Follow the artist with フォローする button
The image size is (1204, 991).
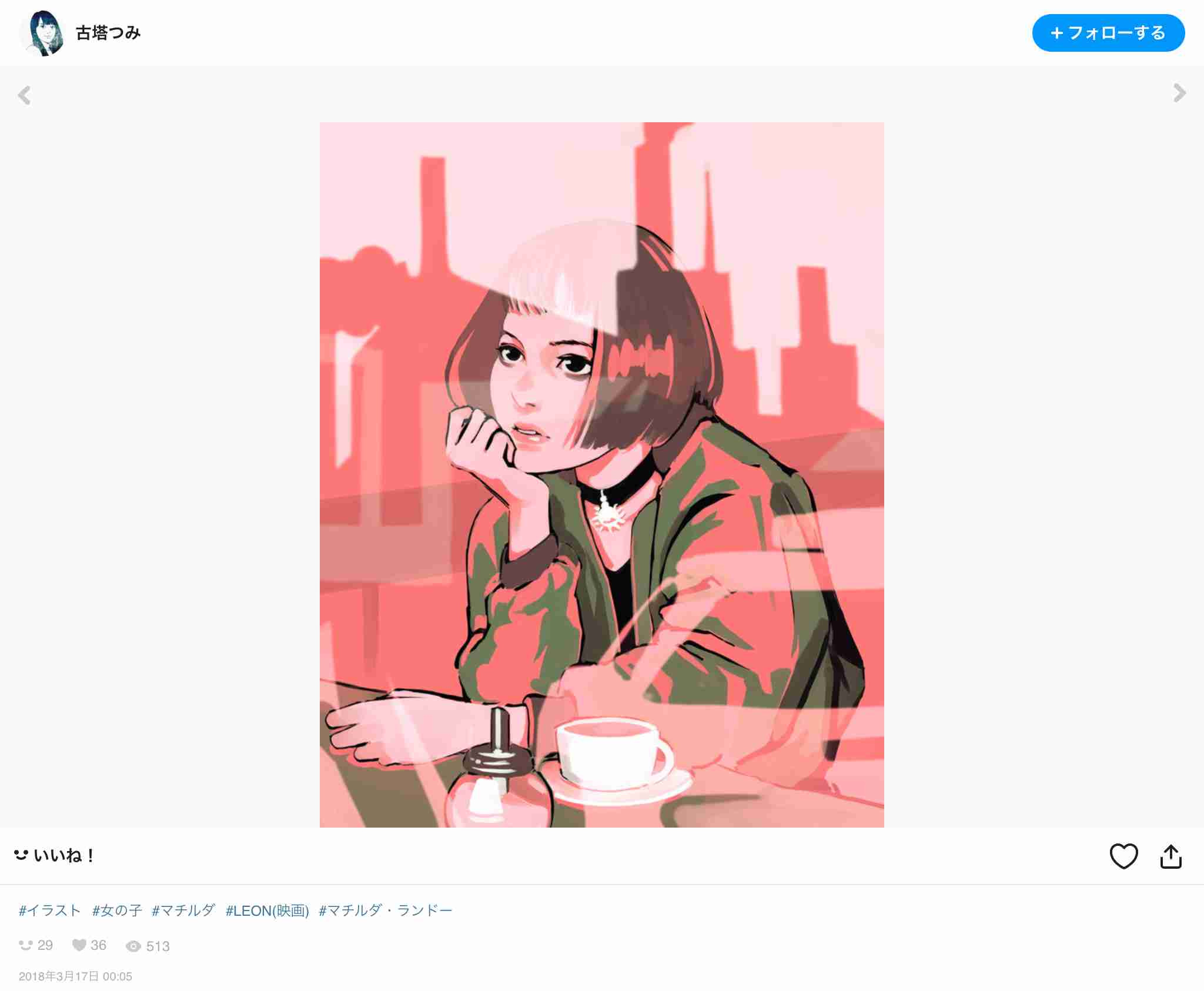tap(1108, 33)
